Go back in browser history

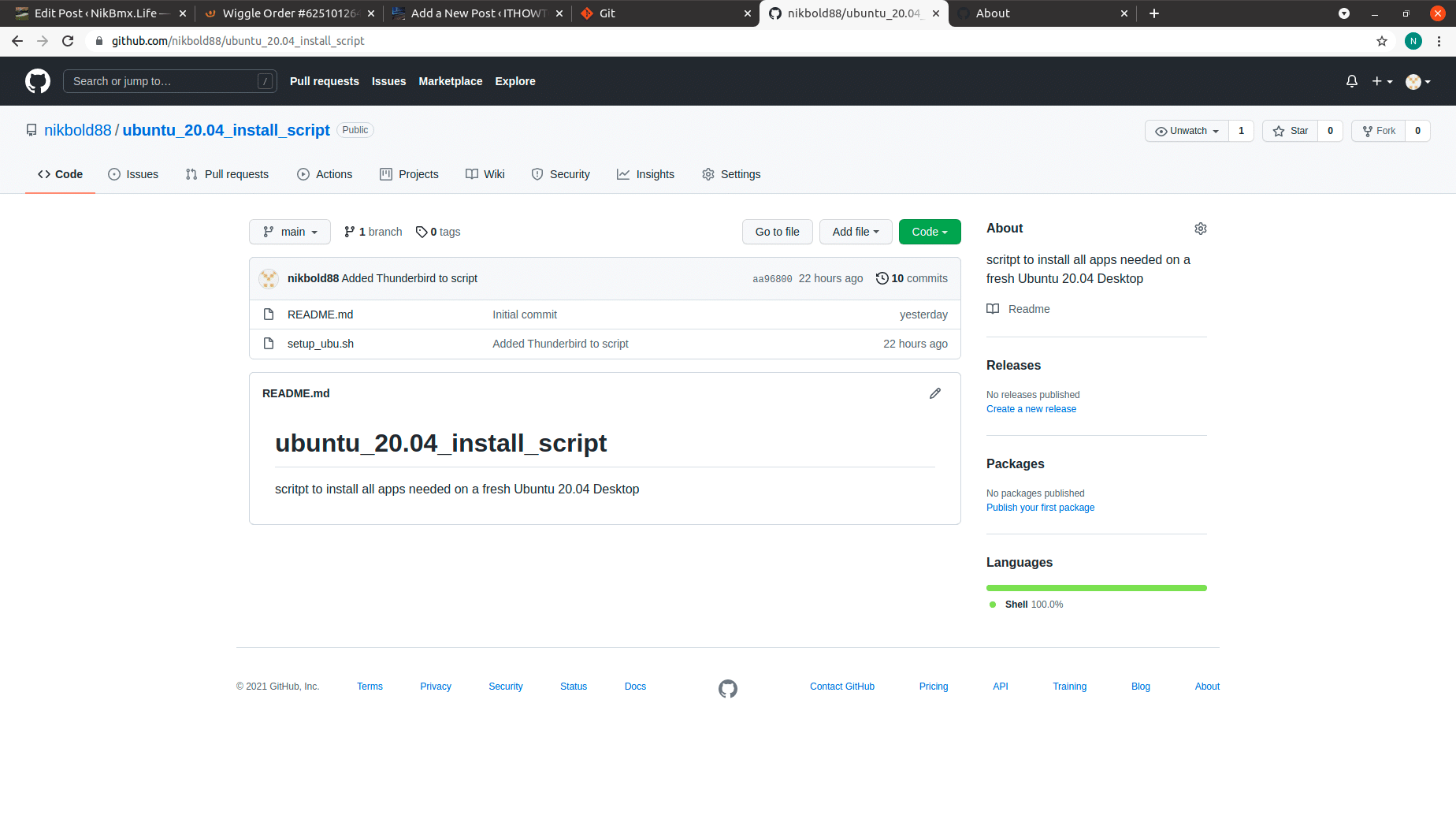(17, 41)
